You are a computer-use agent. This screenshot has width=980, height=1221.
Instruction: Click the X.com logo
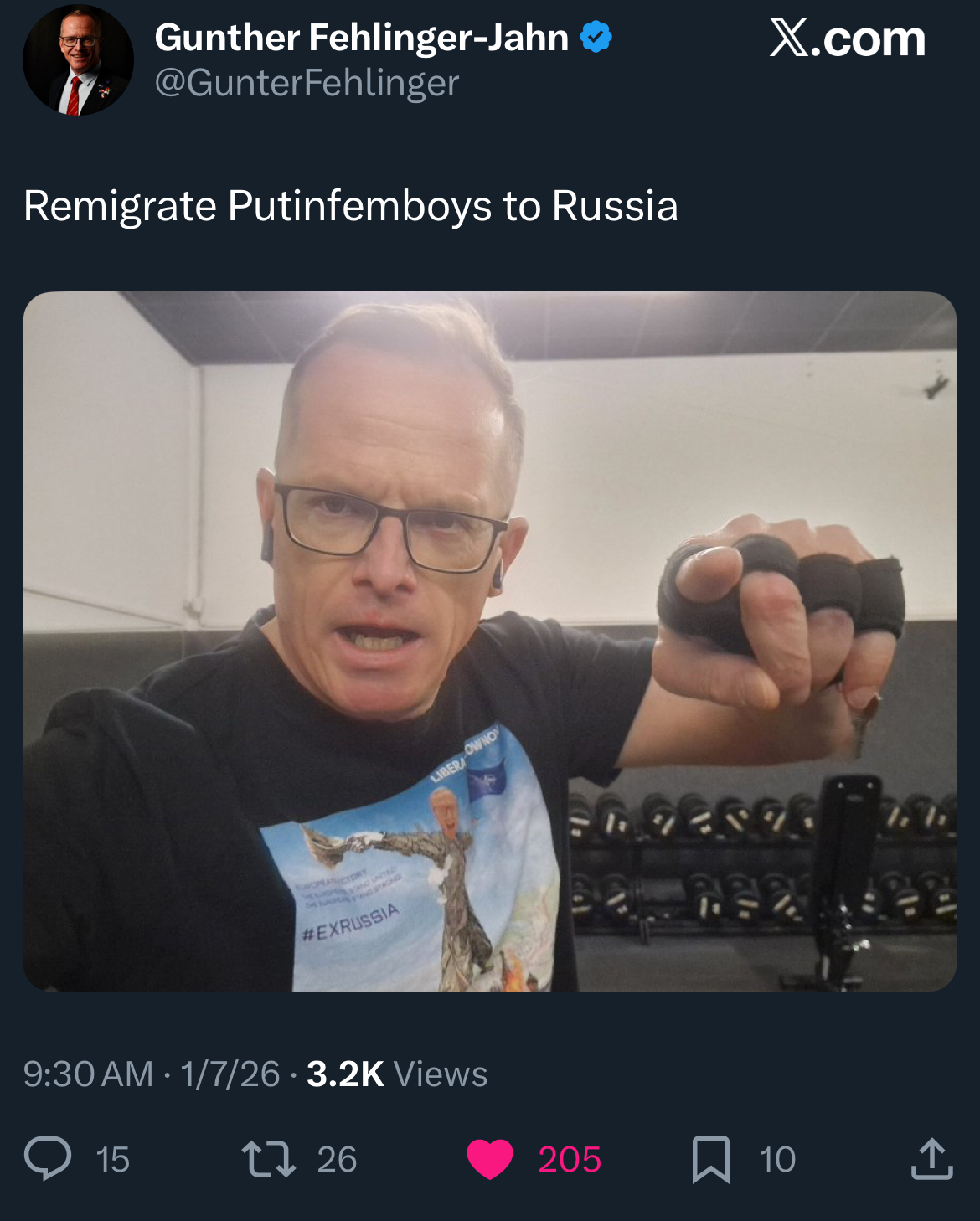click(x=848, y=39)
